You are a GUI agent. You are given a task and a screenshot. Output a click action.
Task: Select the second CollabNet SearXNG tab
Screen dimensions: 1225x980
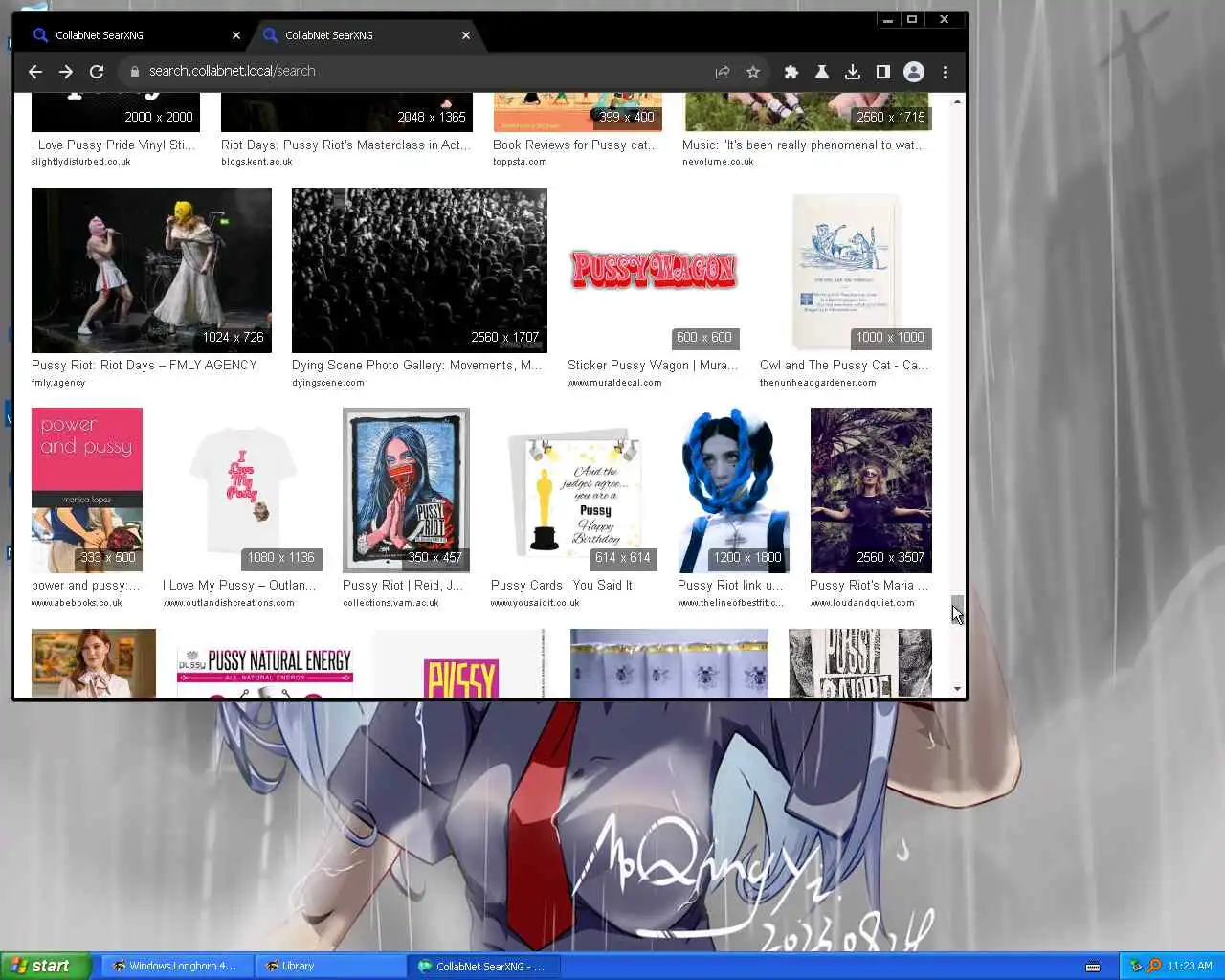pyautogui.click(x=364, y=35)
